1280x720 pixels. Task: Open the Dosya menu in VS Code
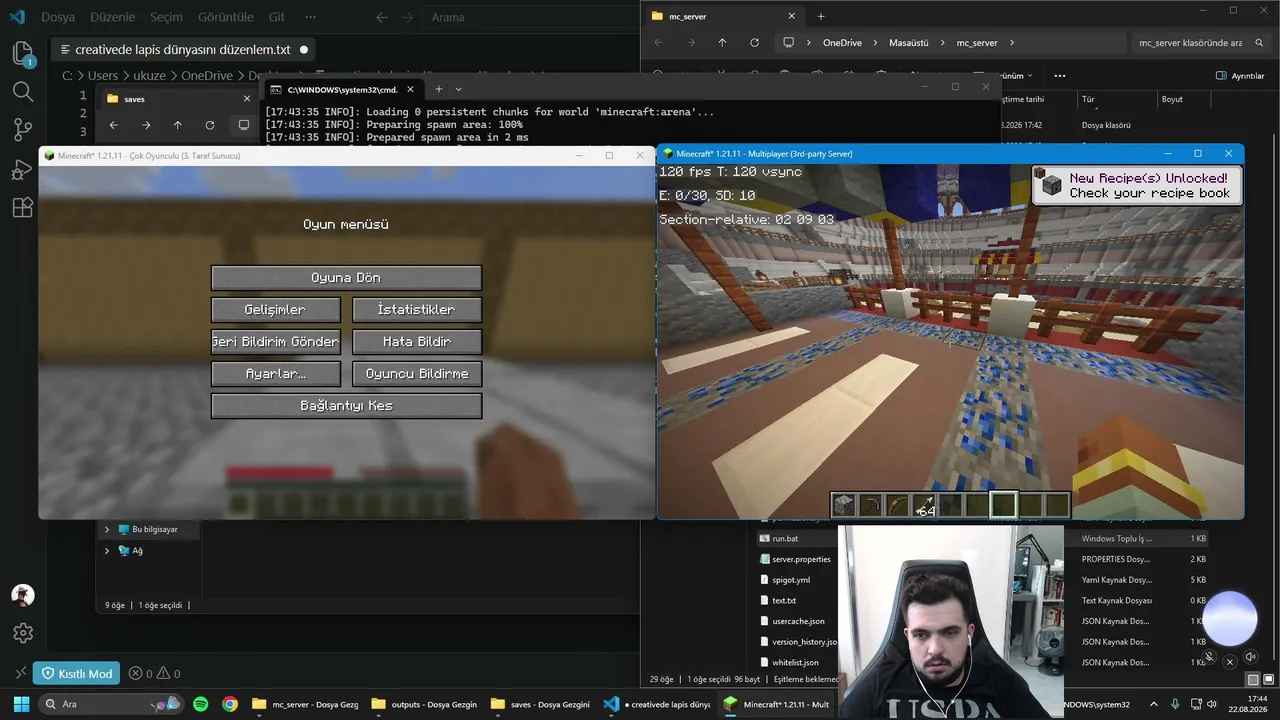58,17
